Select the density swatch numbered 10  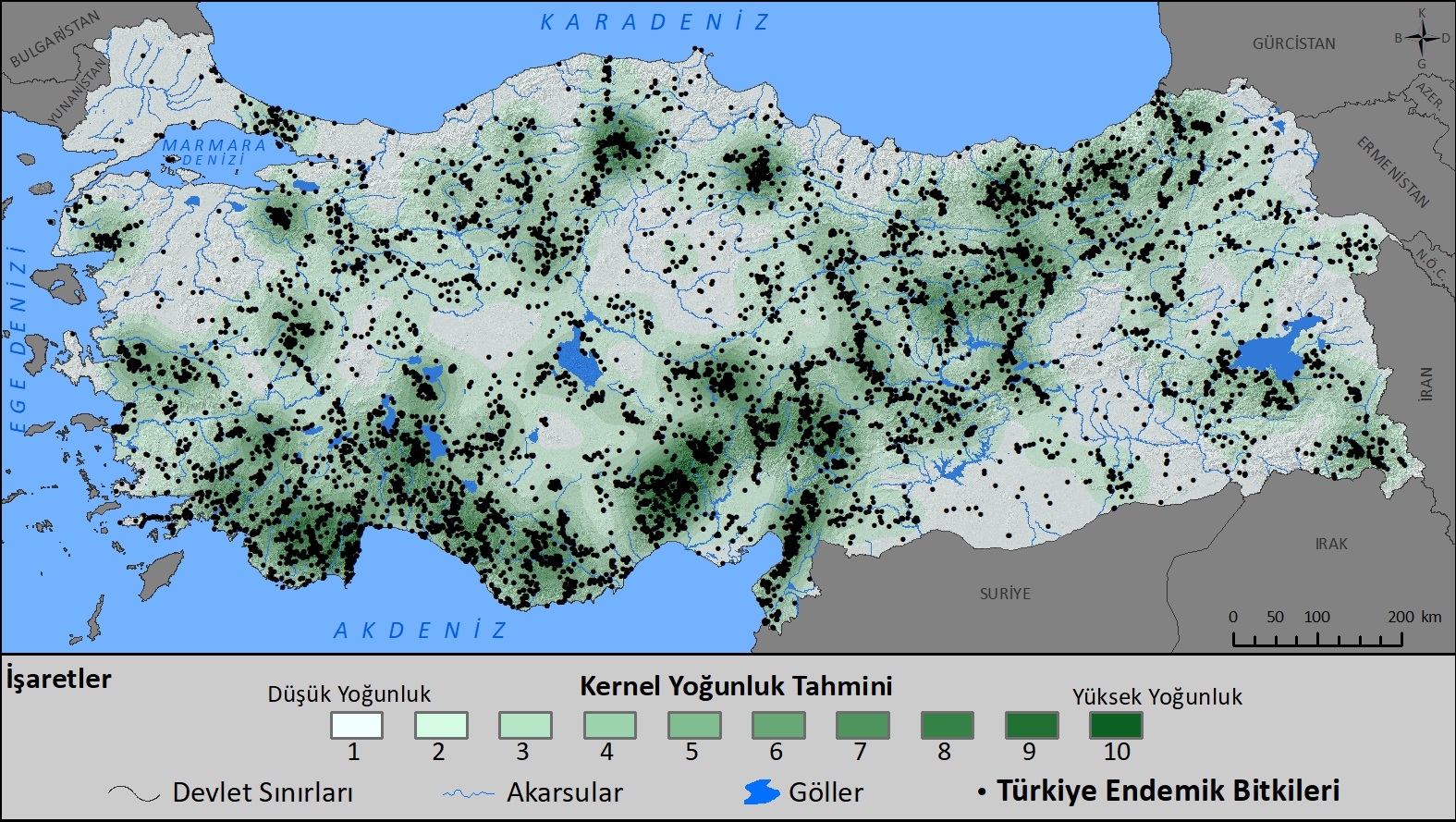click(1116, 725)
